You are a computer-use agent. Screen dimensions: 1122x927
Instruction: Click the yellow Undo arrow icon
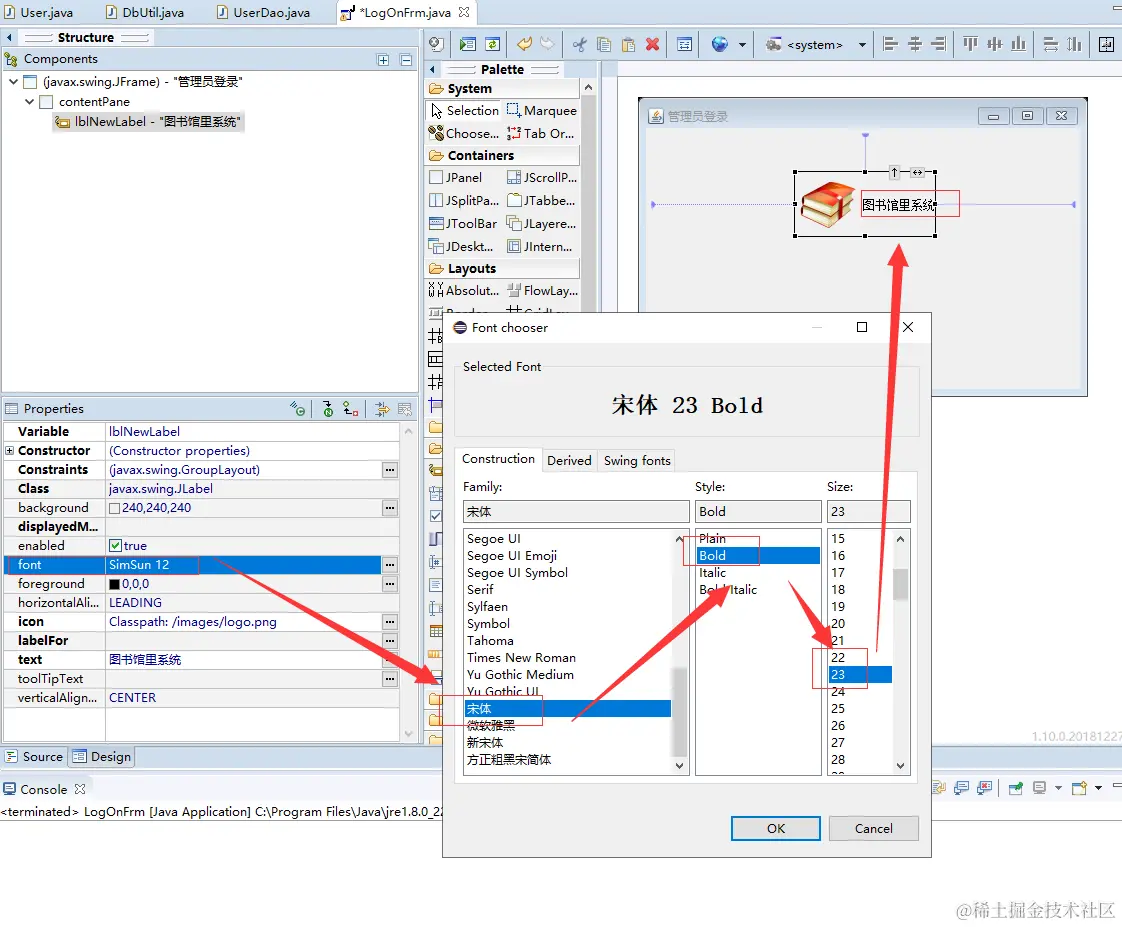[x=525, y=44]
